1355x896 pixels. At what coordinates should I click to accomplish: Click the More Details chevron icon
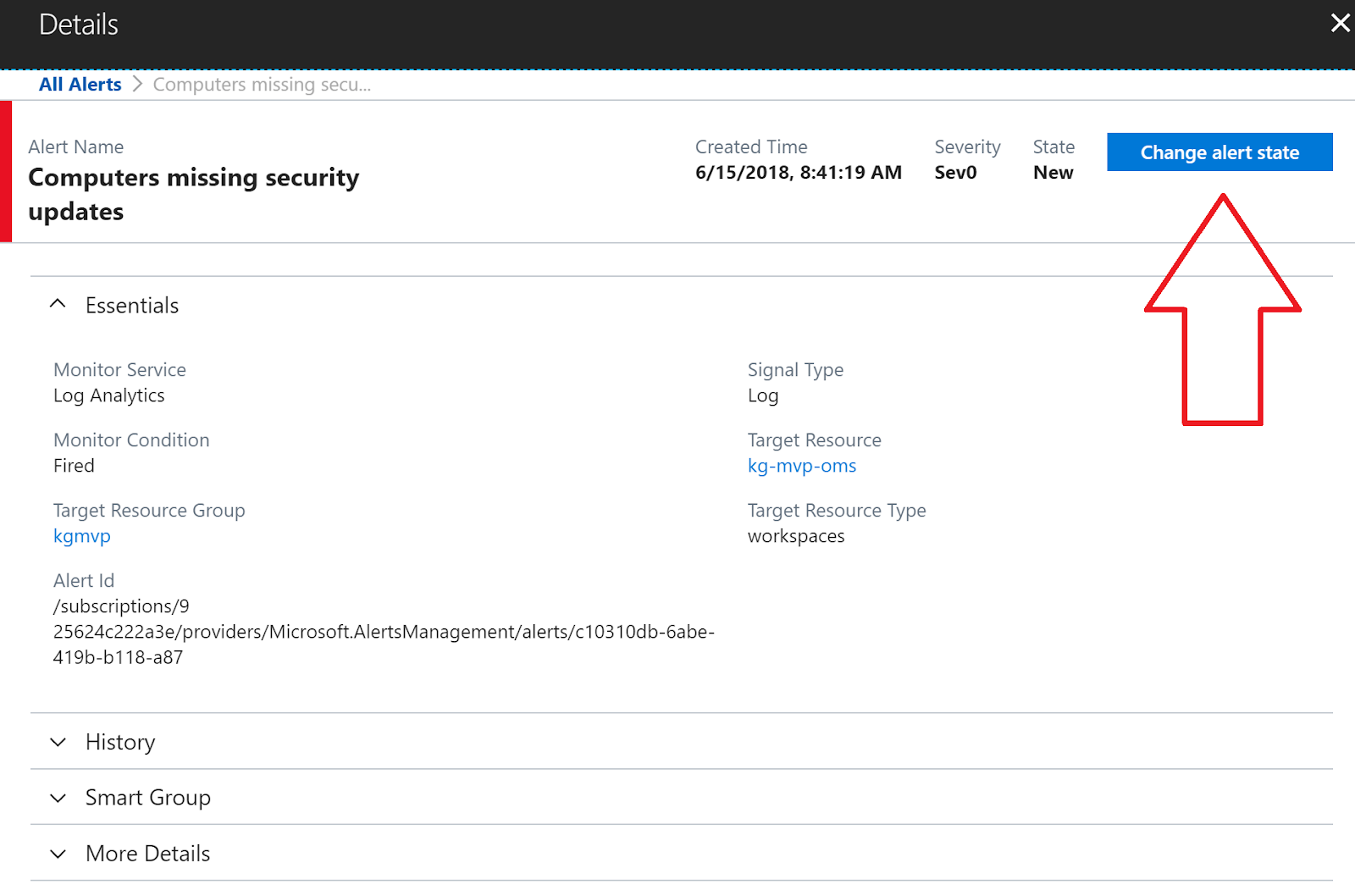58,854
